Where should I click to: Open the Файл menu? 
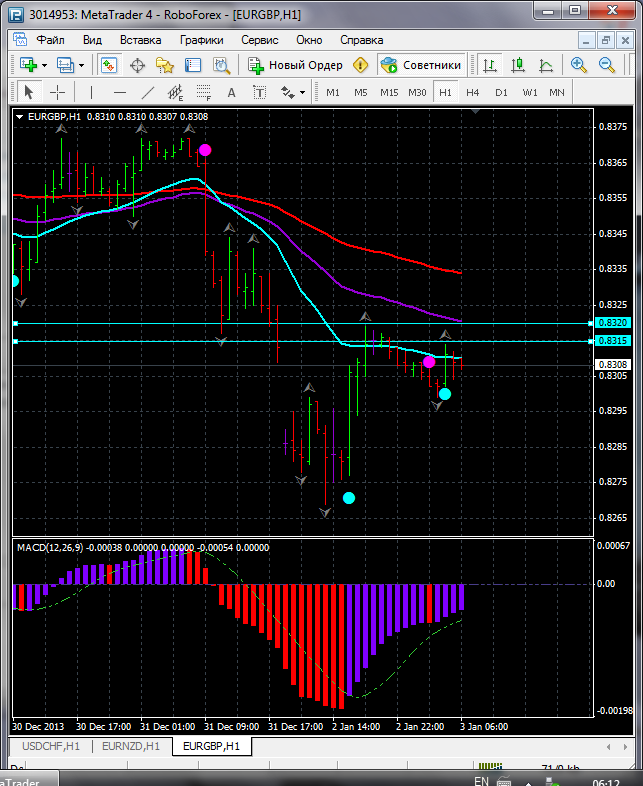click(x=50, y=40)
